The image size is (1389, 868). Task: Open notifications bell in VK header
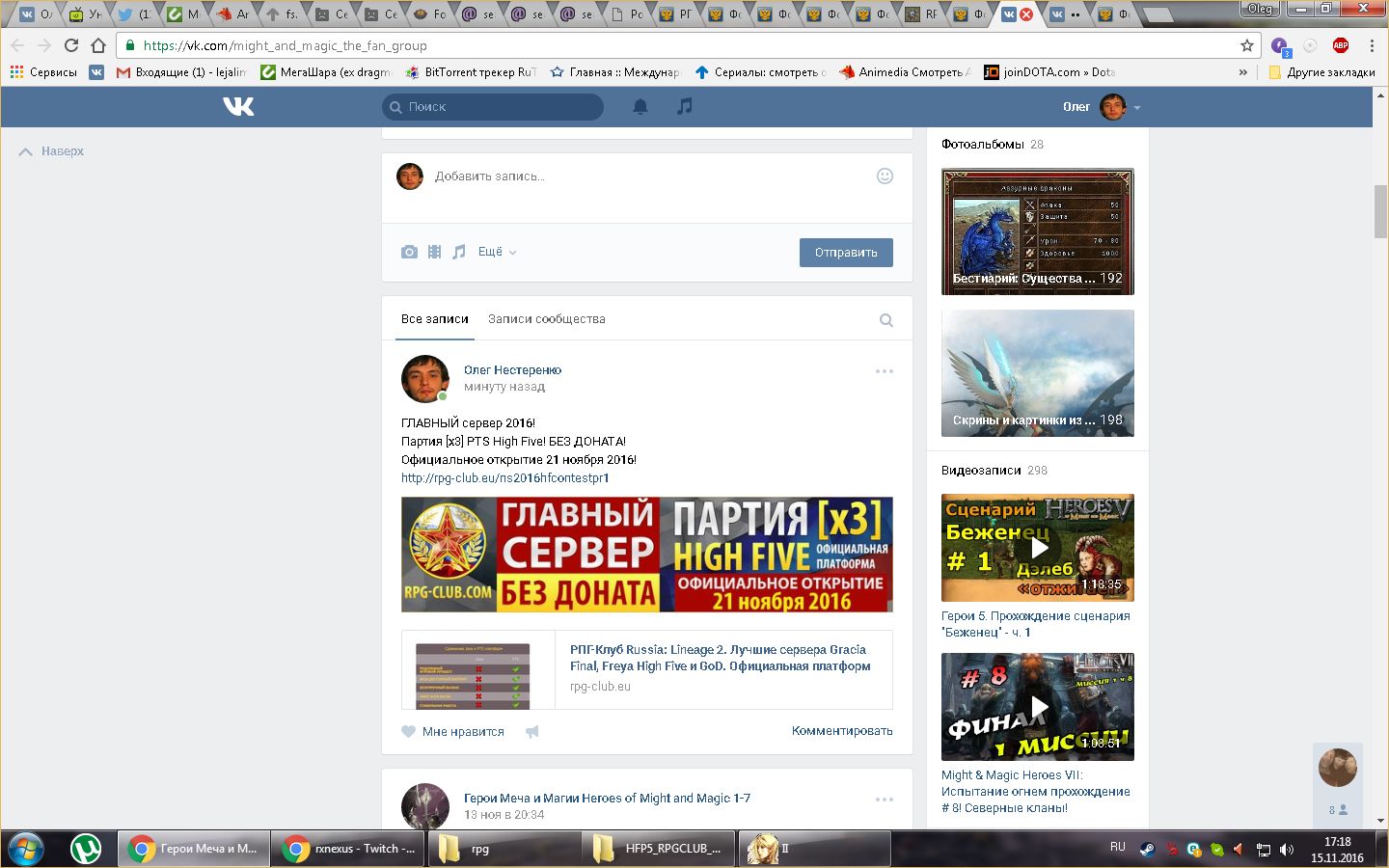point(640,107)
